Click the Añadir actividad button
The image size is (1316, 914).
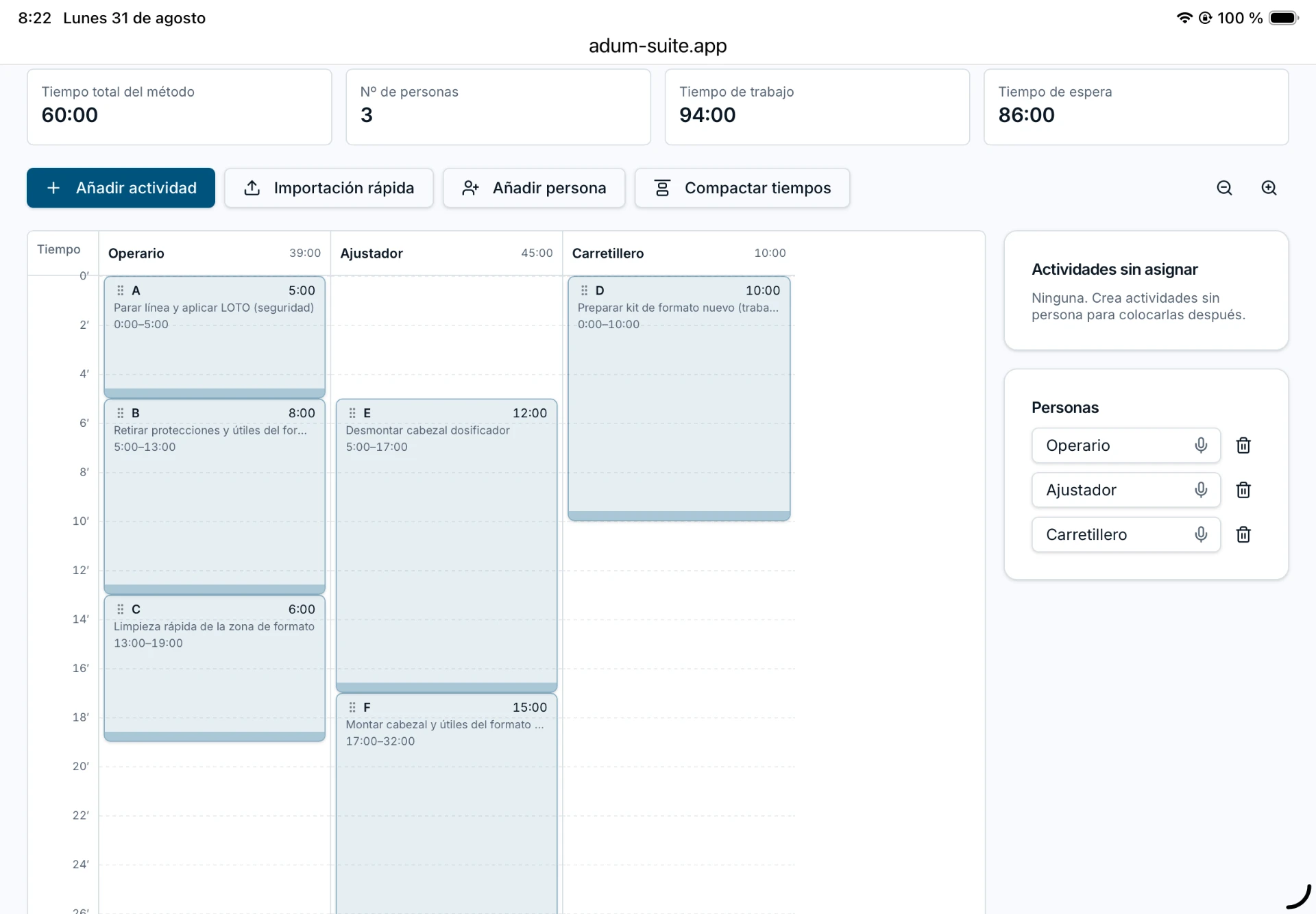click(121, 188)
